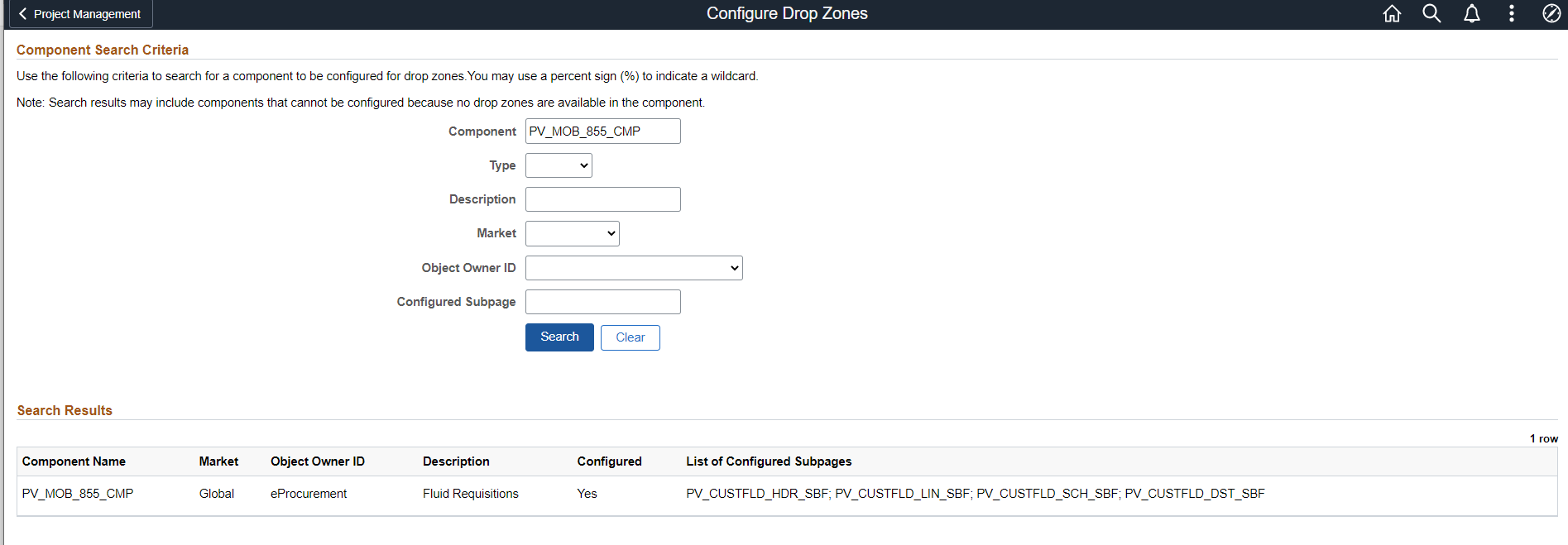Click the List of Configured Subpages header
Screen dimensions: 1568x545
pos(769,461)
